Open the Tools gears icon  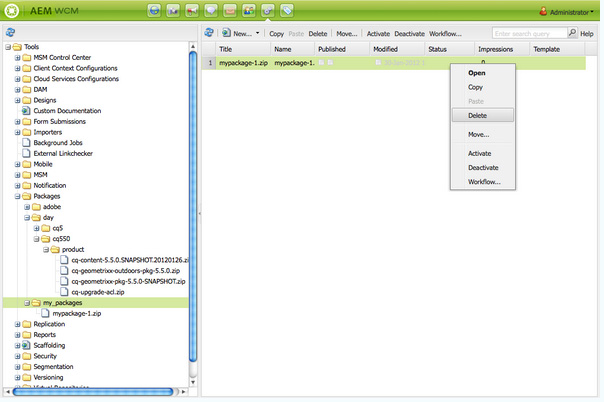coord(268,10)
